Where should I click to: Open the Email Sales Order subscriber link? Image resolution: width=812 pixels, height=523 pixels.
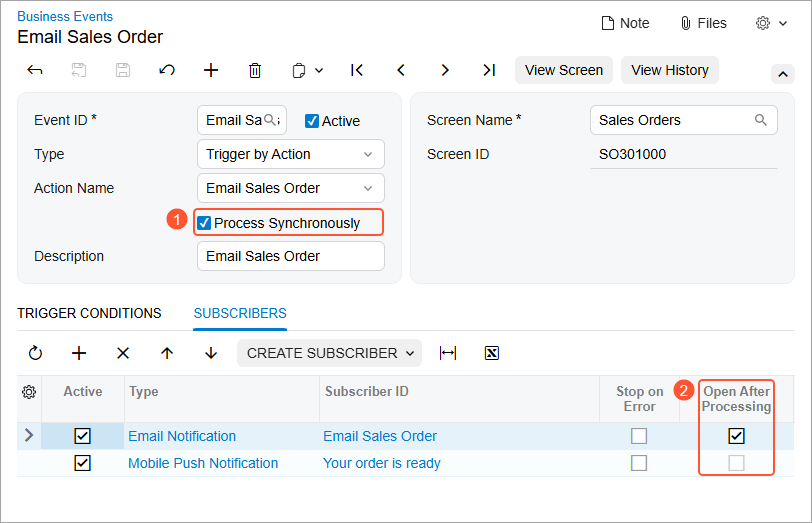coord(380,436)
